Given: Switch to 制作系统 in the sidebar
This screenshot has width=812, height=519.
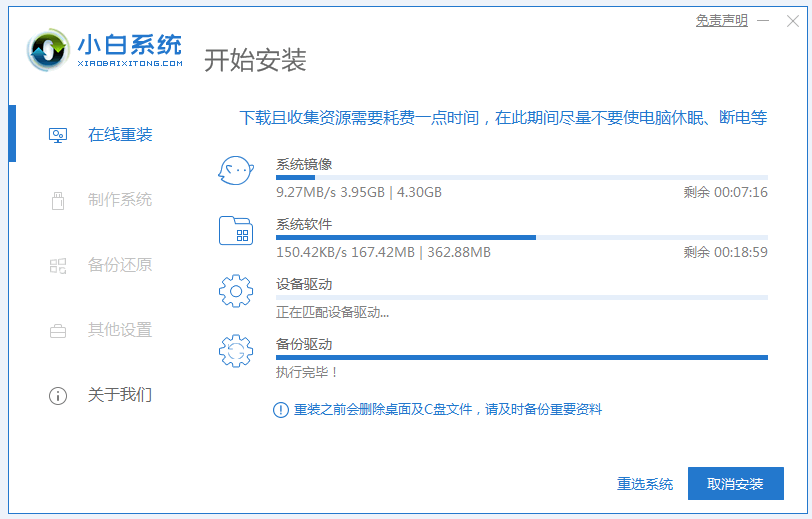Looking at the screenshot, I should pyautogui.click(x=120, y=200).
